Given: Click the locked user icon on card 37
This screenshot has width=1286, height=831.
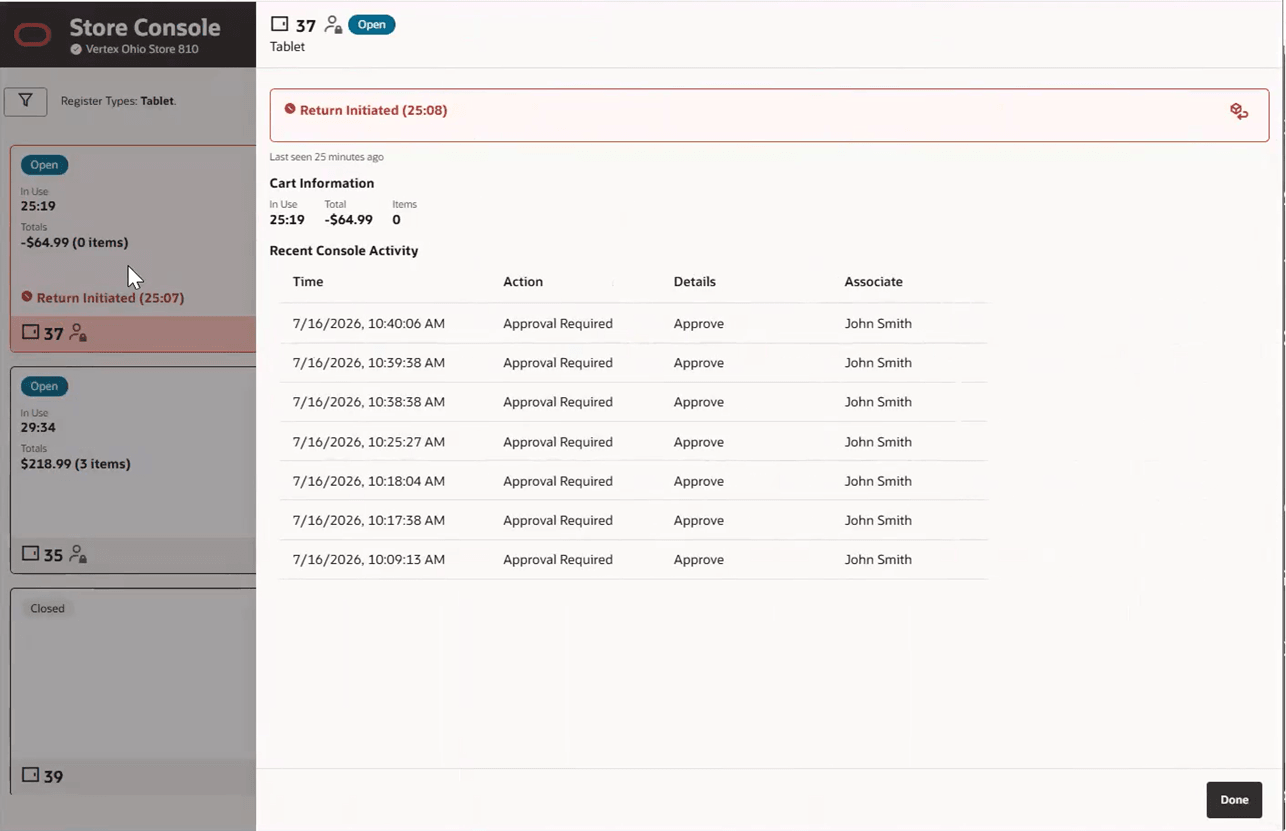Looking at the screenshot, I should tap(78, 333).
